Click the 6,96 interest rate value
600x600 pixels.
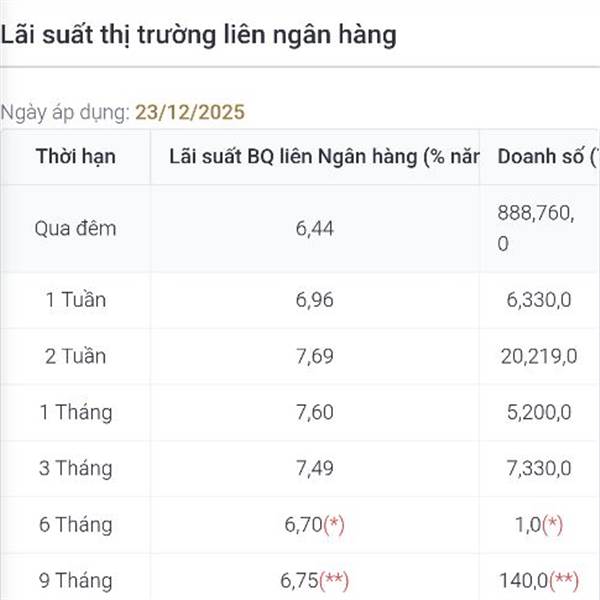[315, 299]
